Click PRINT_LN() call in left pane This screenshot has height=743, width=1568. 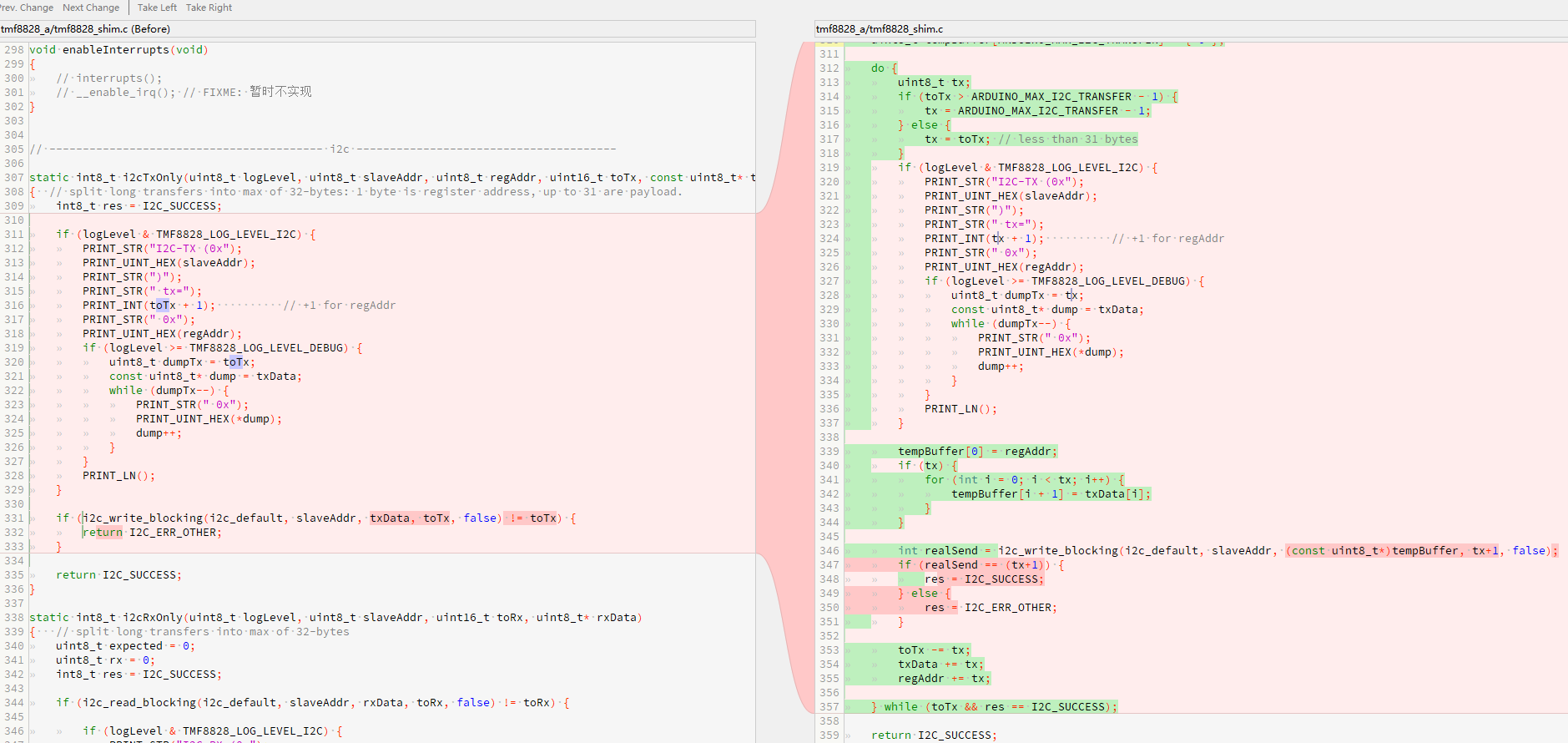(118, 476)
